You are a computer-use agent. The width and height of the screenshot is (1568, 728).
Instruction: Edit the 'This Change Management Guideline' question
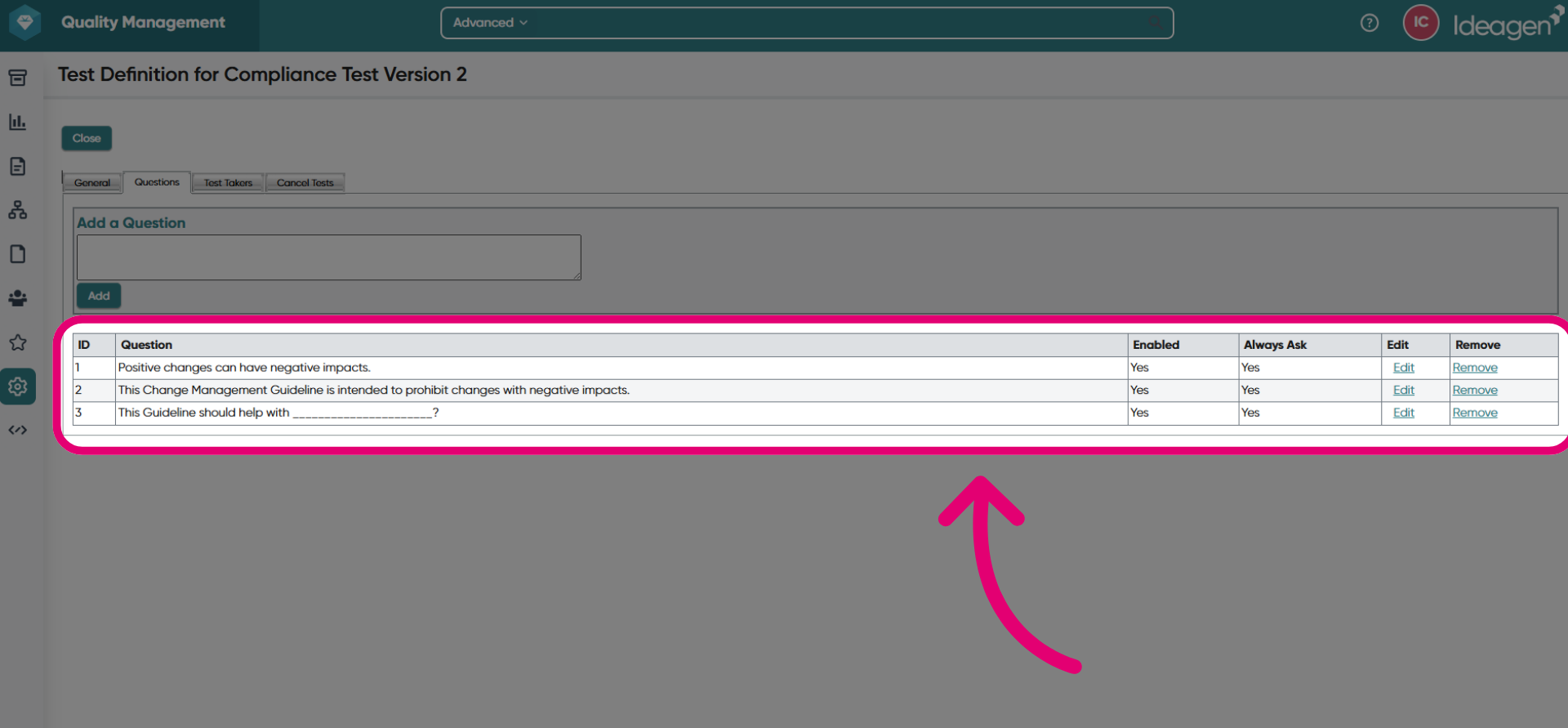(1403, 391)
